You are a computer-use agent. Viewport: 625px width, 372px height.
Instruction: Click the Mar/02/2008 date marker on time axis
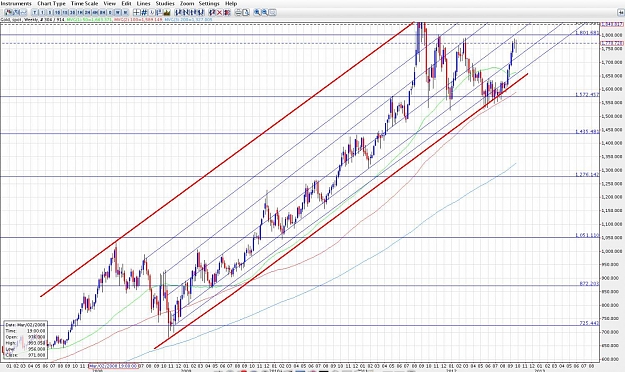pos(113,366)
